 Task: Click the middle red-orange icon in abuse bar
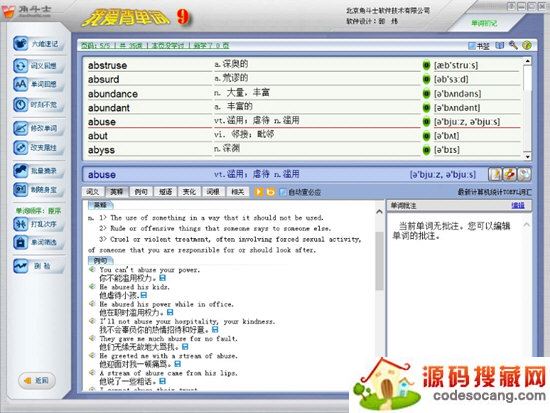pyautogui.click(x=510, y=174)
